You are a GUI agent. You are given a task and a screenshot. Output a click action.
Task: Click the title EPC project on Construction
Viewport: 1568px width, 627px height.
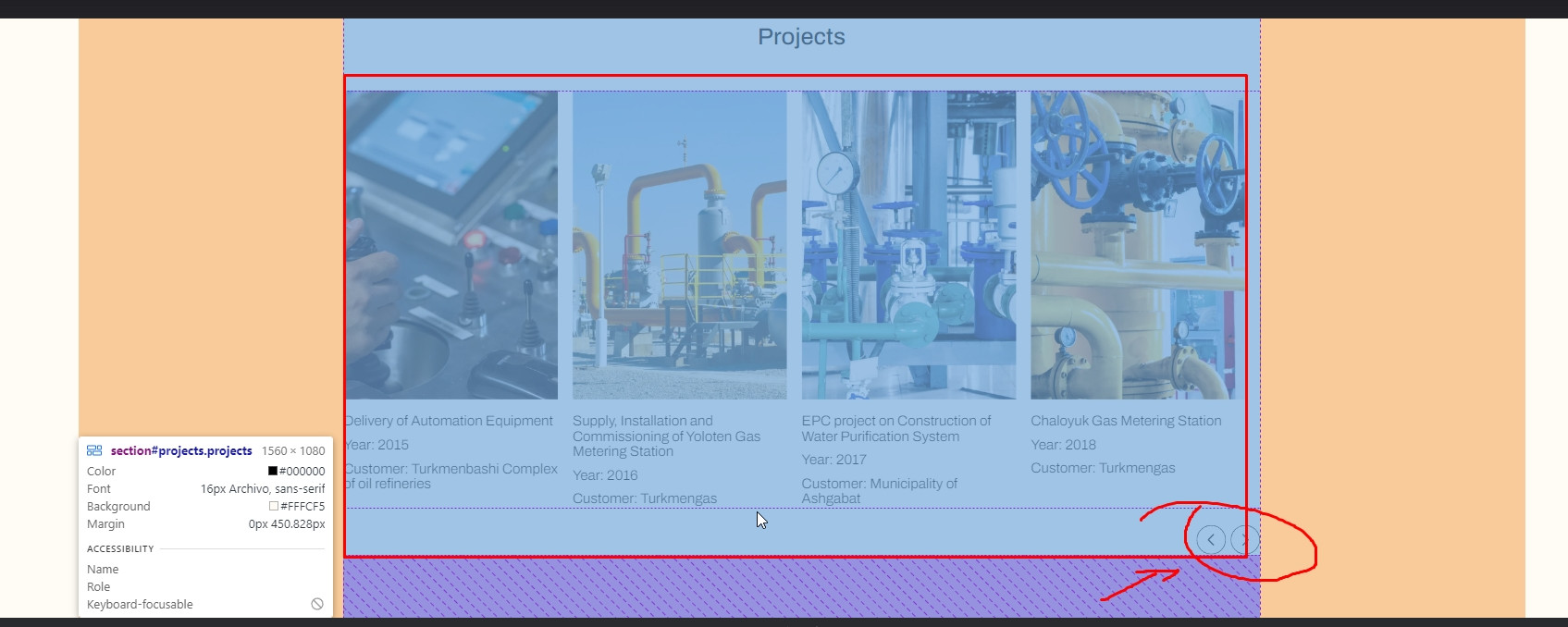point(895,428)
